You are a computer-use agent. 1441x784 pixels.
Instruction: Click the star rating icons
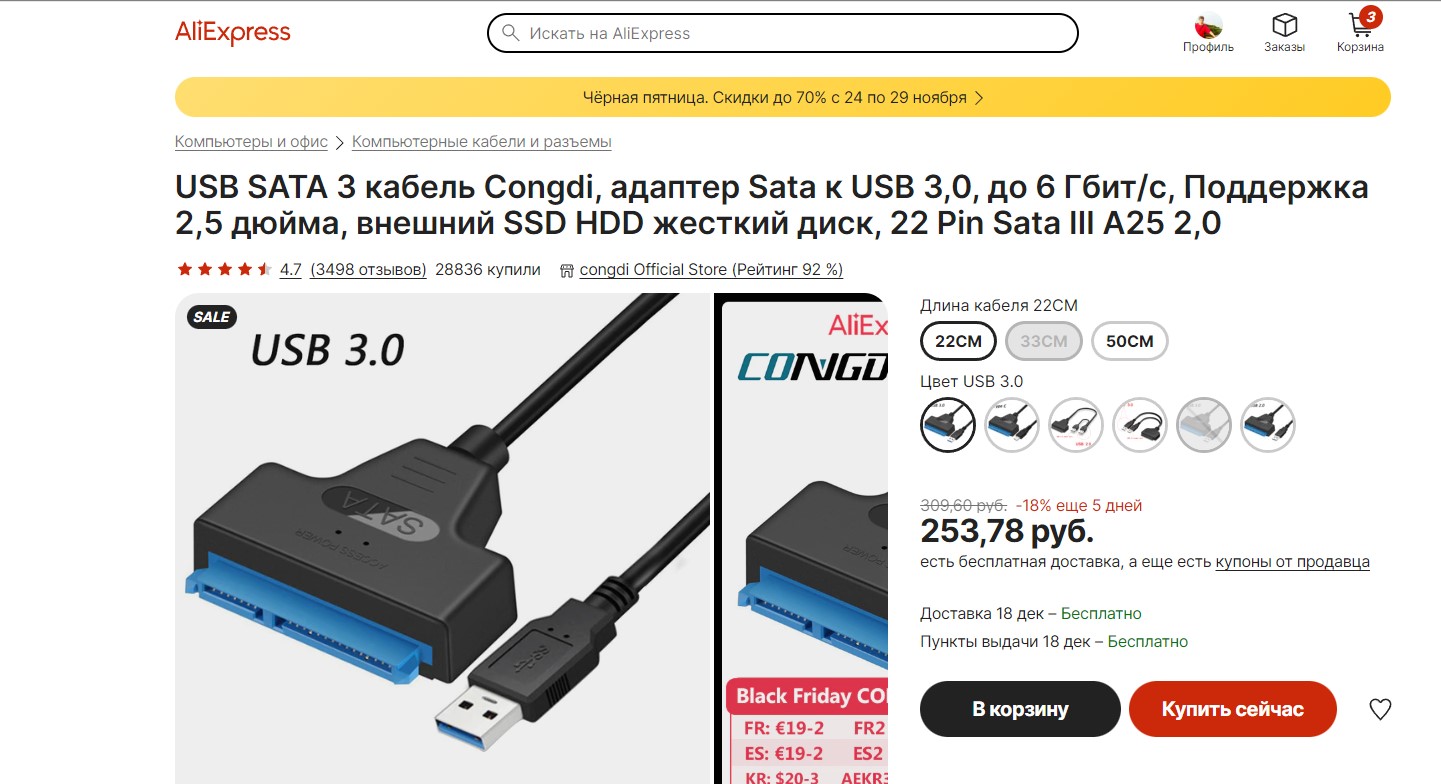[224, 269]
